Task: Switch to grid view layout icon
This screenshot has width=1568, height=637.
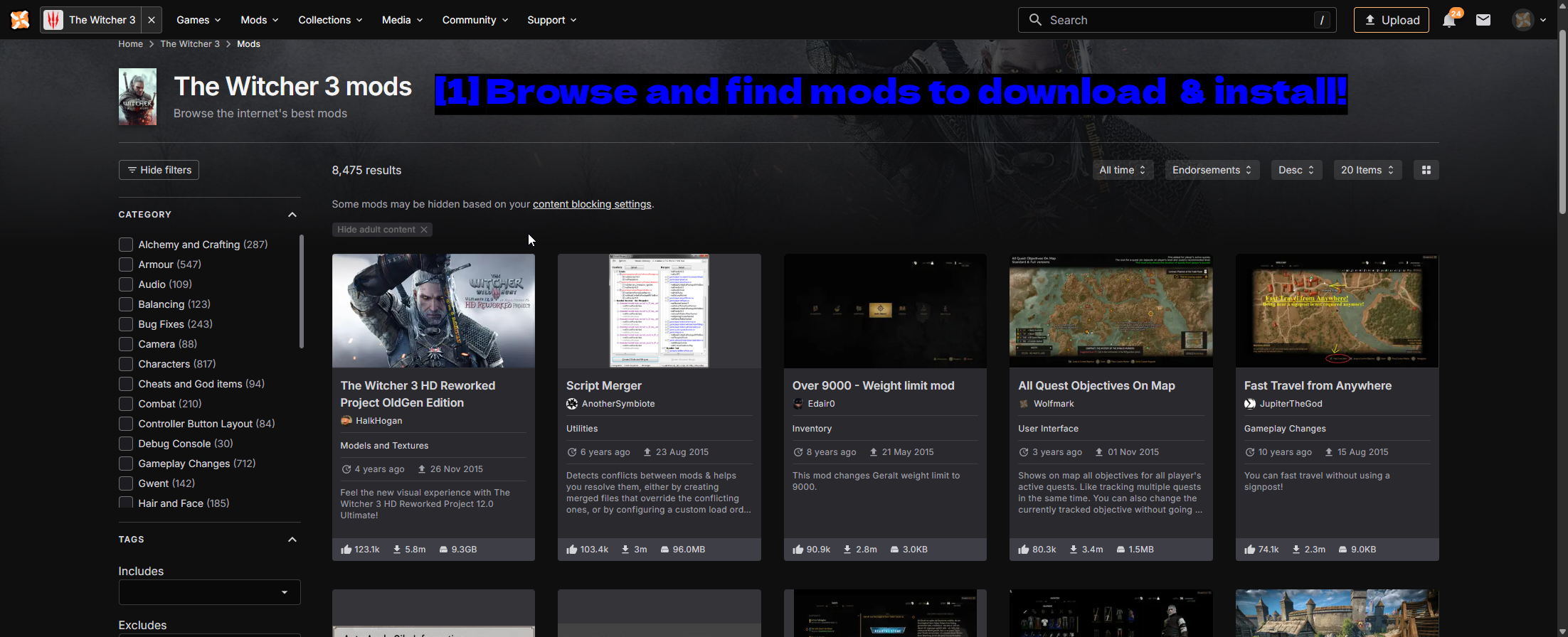Action: (1426, 170)
